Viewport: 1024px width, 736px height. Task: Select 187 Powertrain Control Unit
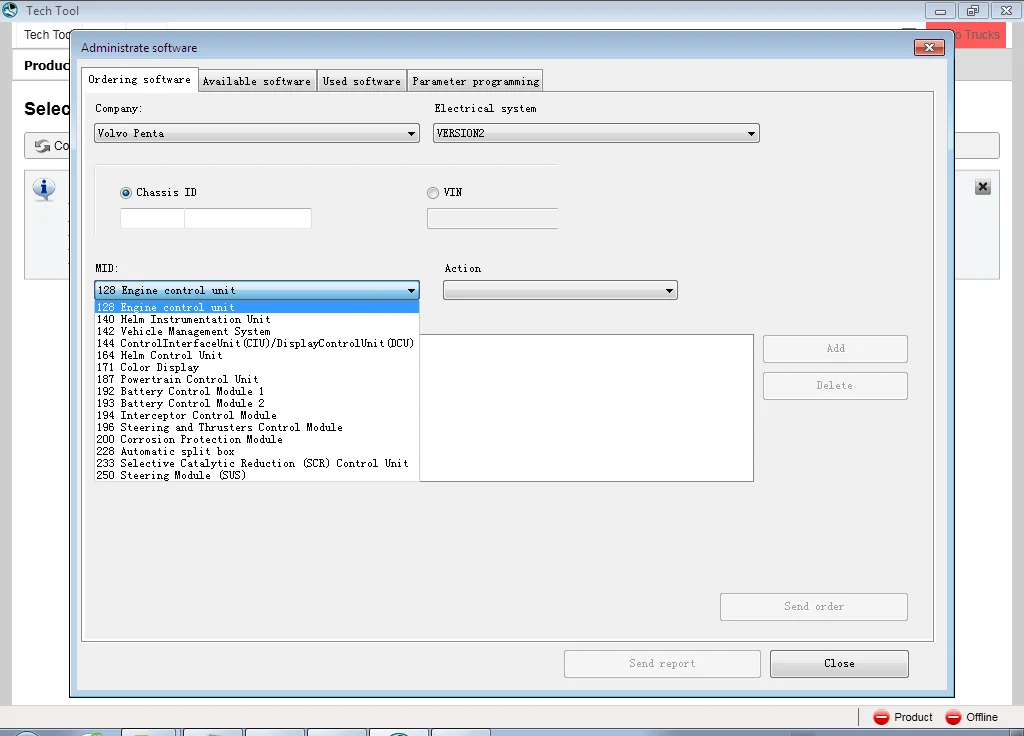point(257,379)
